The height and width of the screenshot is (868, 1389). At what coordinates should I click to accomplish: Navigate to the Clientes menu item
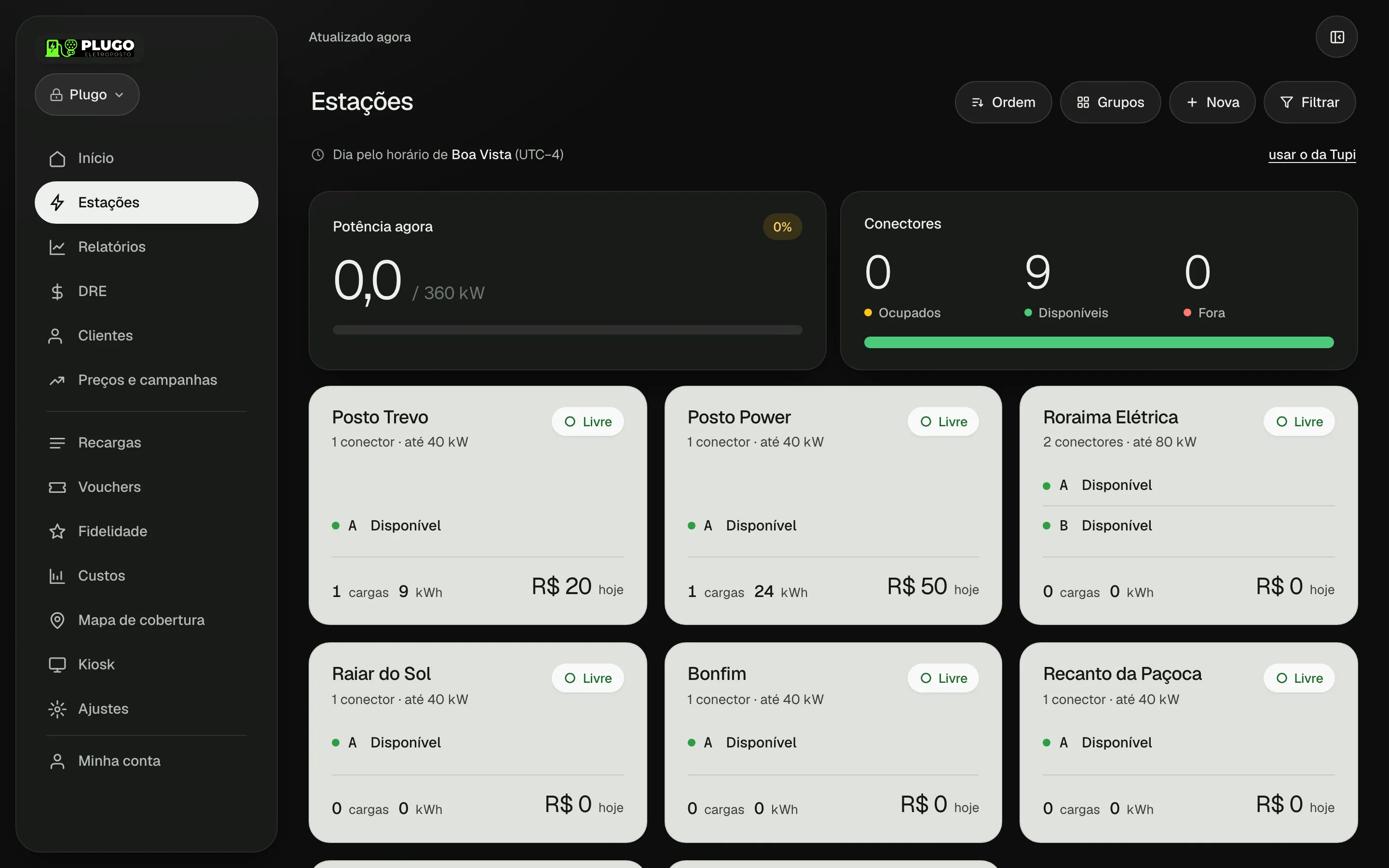(x=146, y=336)
